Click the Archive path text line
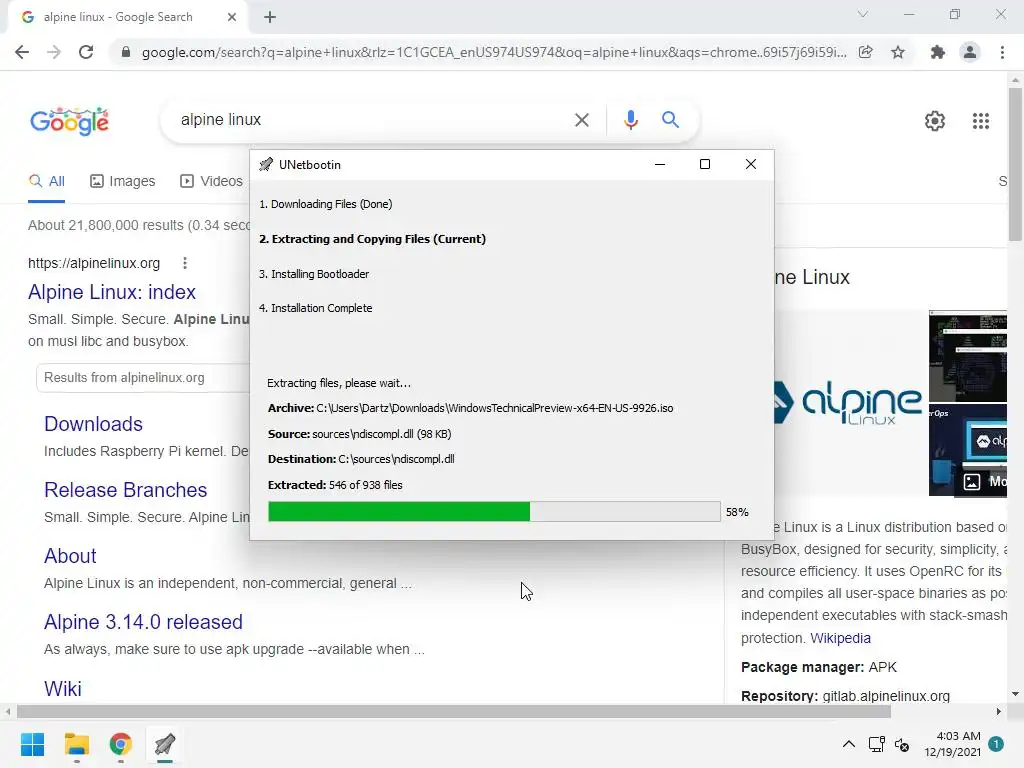The width and height of the screenshot is (1024, 768). tap(470, 408)
